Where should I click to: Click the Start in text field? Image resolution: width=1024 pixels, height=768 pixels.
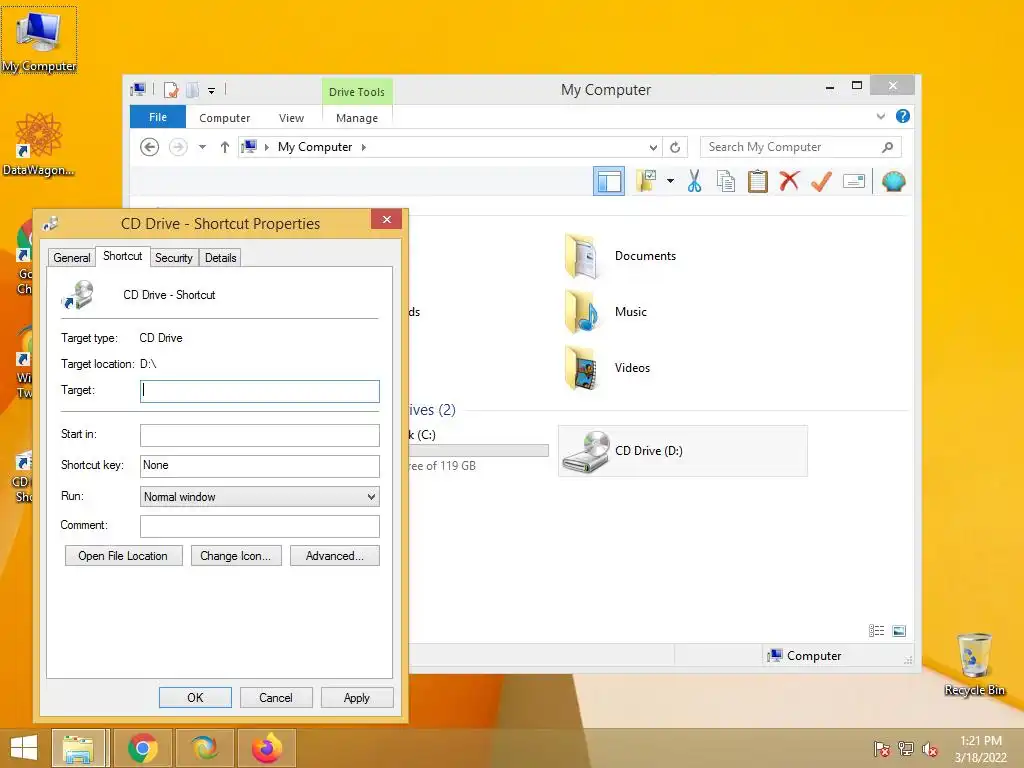pyautogui.click(x=260, y=435)
